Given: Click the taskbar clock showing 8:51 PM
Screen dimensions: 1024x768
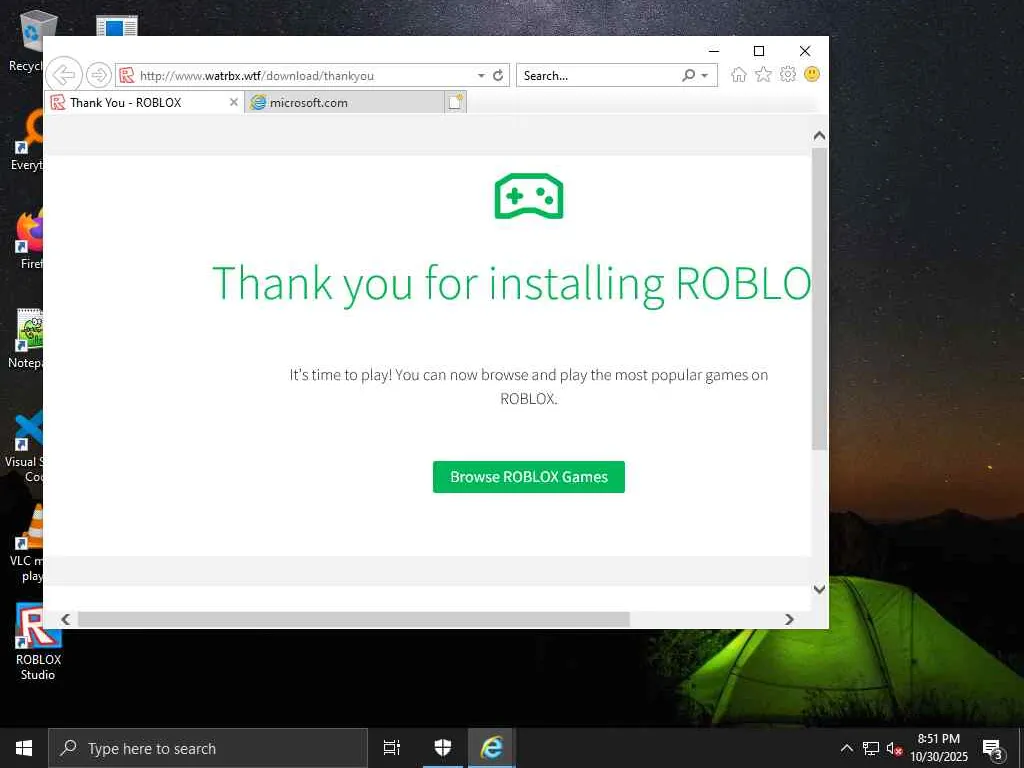Looking at the screenshot, I should point(938,748).
